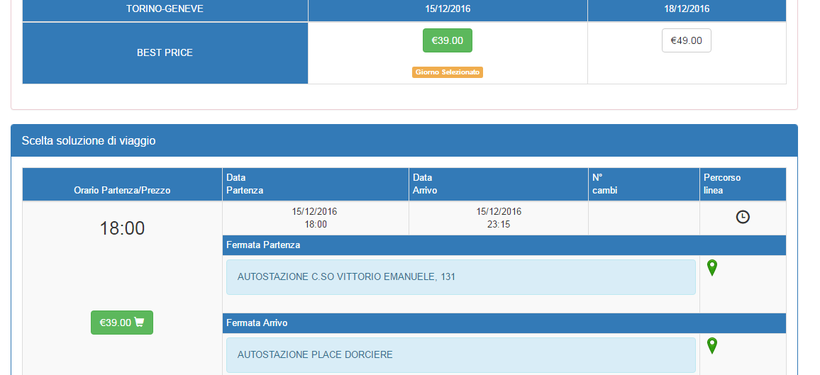Click AUTOSTAZIONE PLACE DORCIERE box
820x375 pixels.
pyautogui.click(x=461, y=355)
